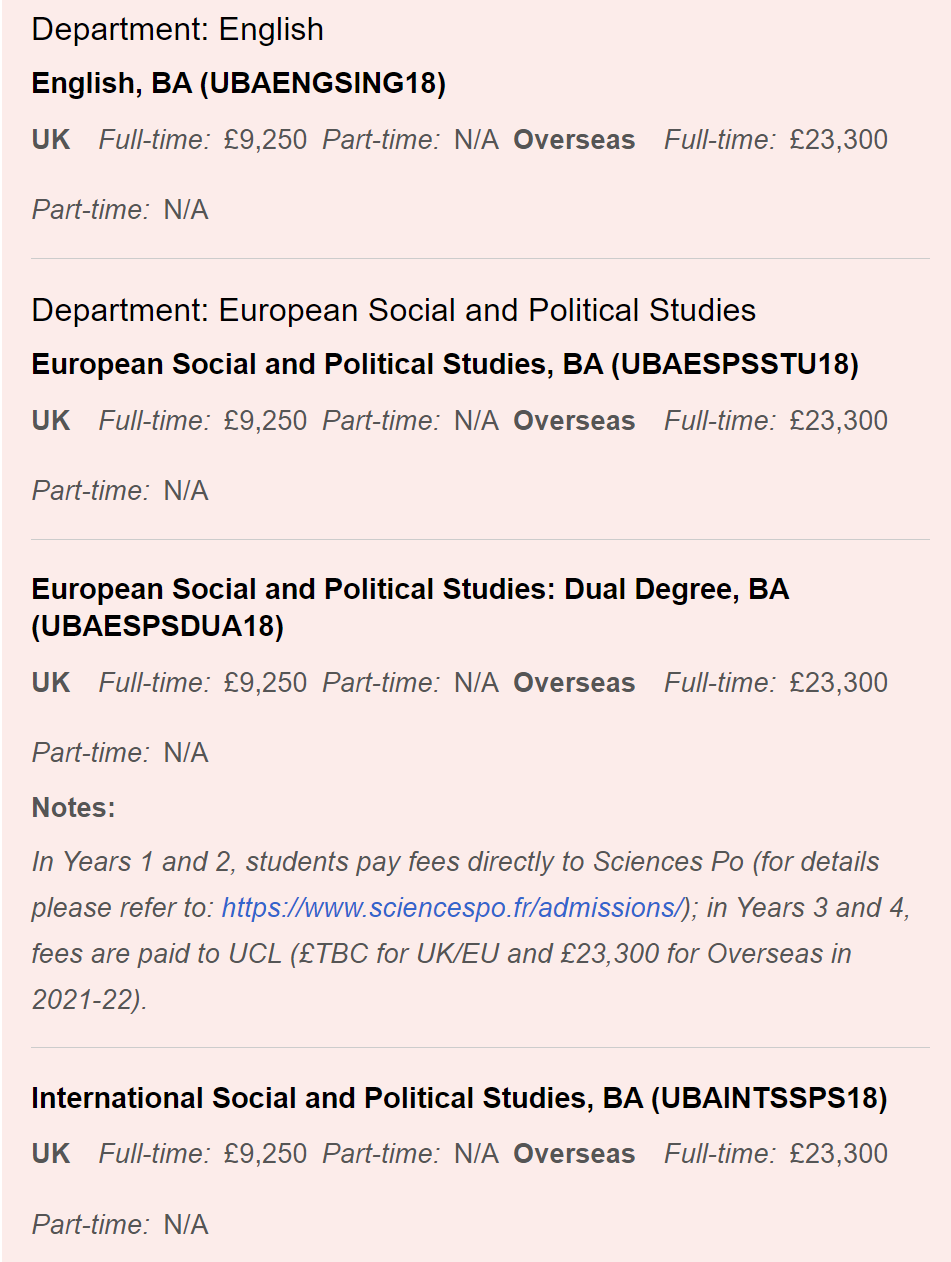The height and width of the screenshot is (1262, 951).
Task: Click Overseas £23,300 for European Social Political Studies BA
Action: [838, 421]
